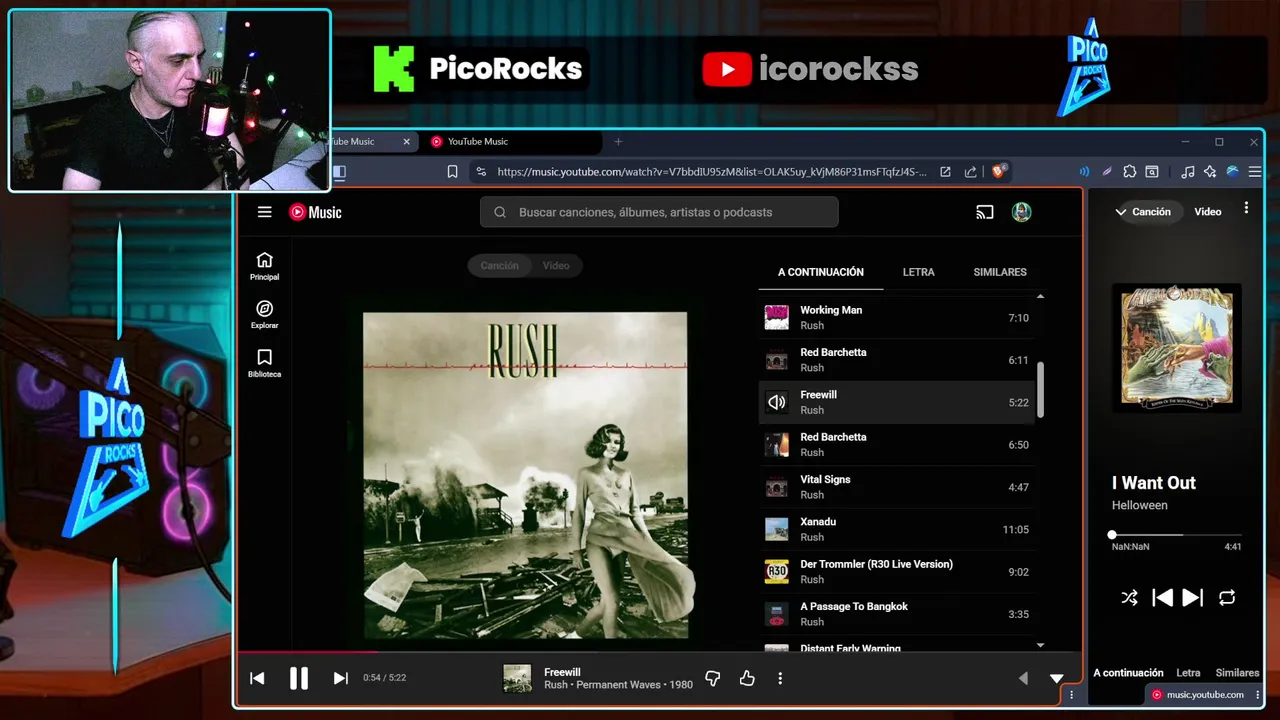The image size is (1280, 720).
Task: Click the Rush Permanent Waves album cover
Action: coord(525,475)
